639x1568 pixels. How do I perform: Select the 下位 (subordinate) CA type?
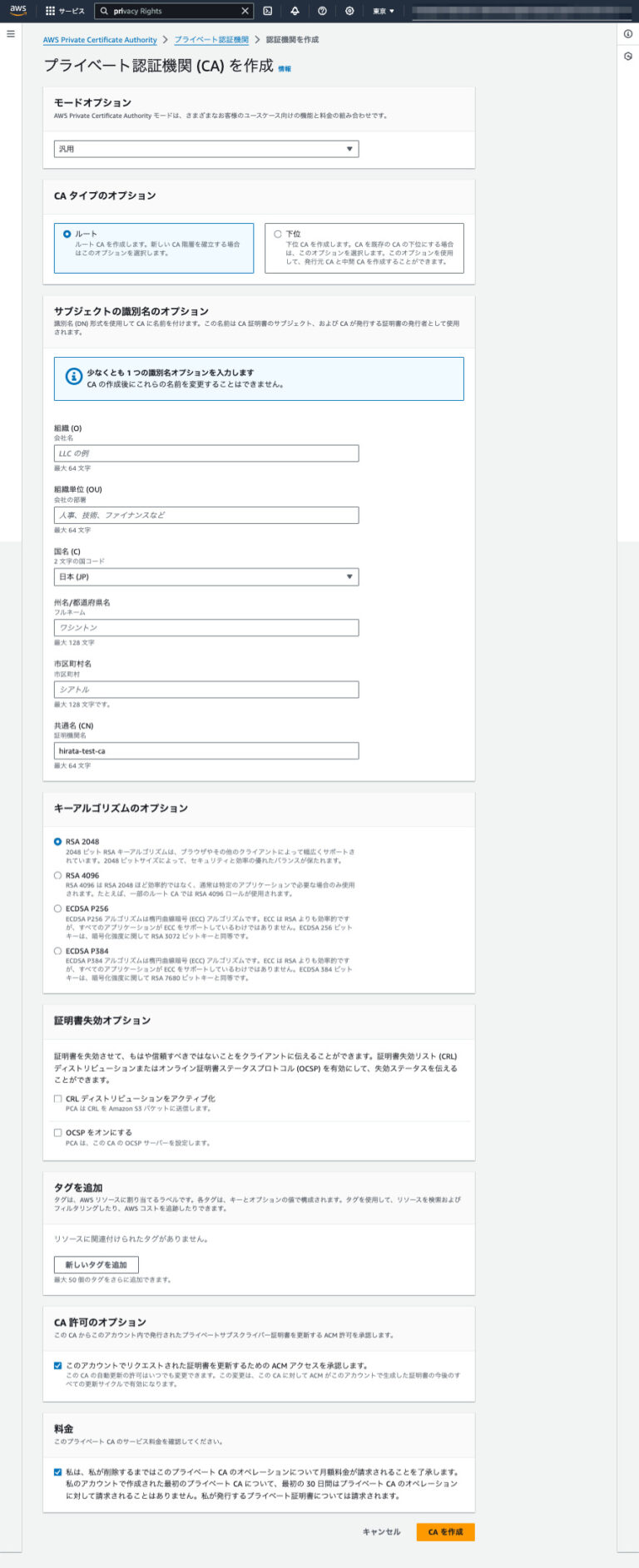pos(278,234)
